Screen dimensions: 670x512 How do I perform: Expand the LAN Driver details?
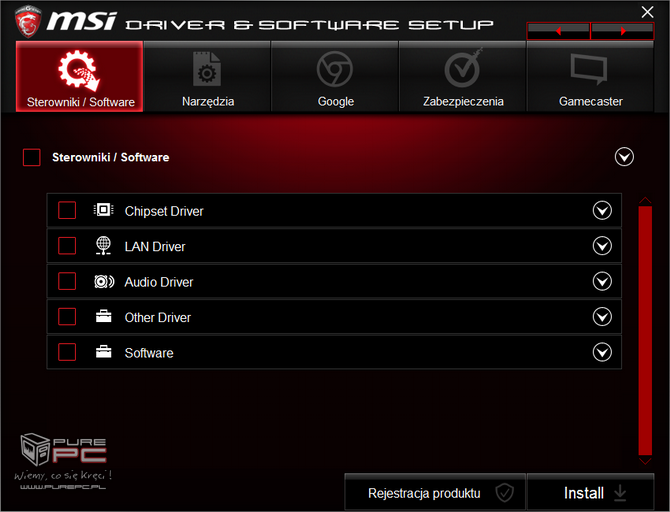[602, 246]
